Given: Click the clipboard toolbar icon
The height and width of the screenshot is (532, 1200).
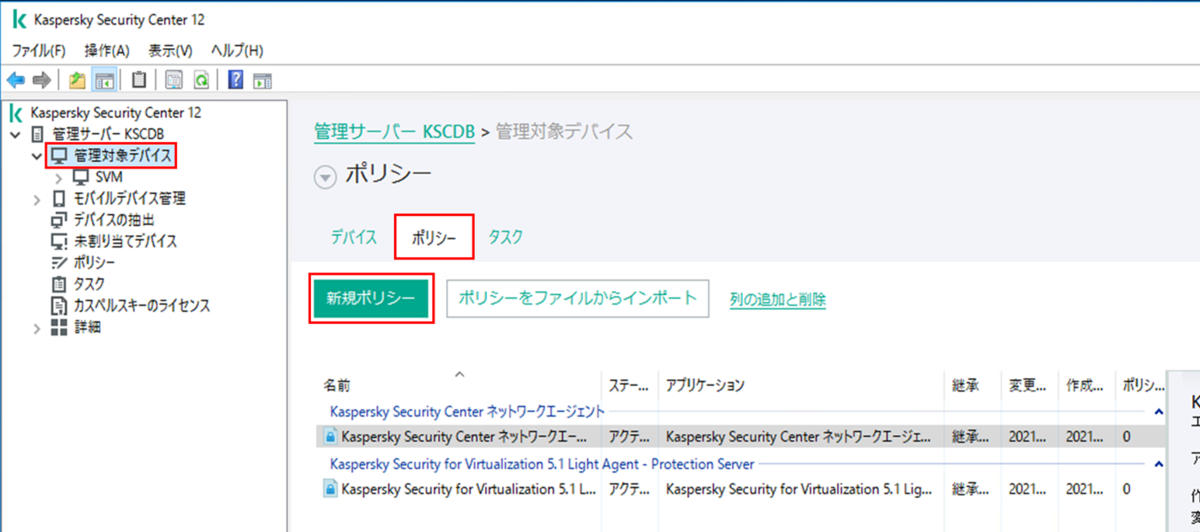Looking at the screenshot, I should pyautogui.click(x=139, y=80).
